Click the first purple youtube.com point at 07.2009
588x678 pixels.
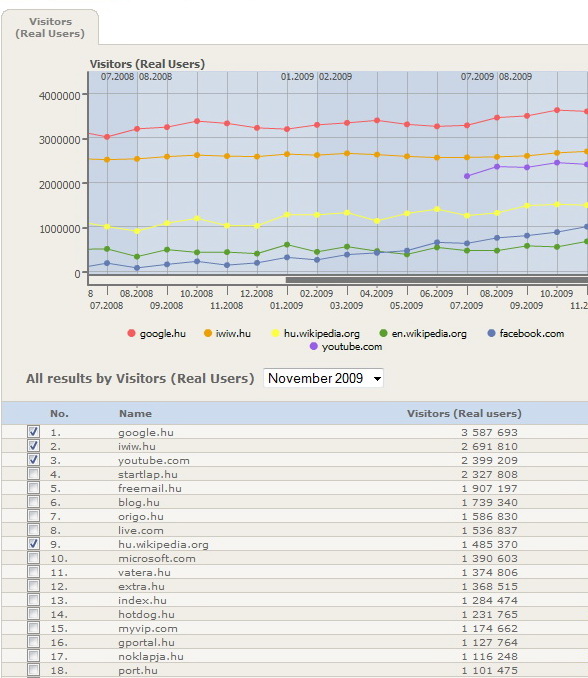tap(467, 176)
